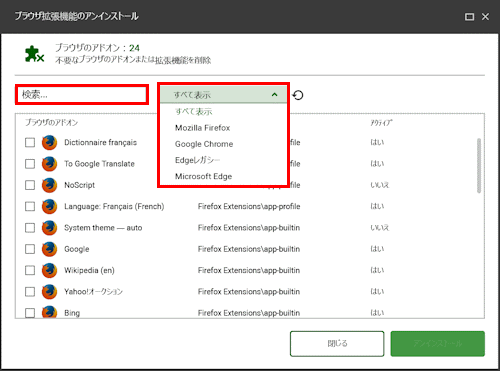
Task: Select the Google add-on checkbox
Action: pos(30,249)
